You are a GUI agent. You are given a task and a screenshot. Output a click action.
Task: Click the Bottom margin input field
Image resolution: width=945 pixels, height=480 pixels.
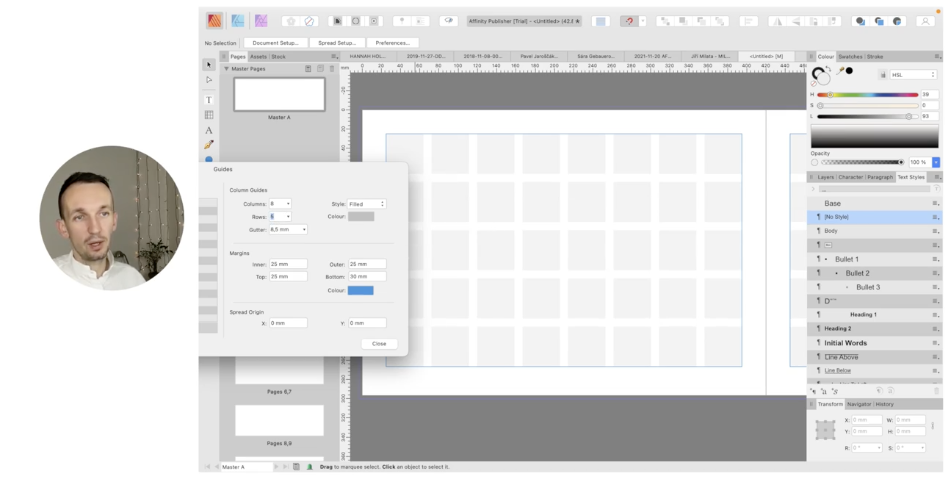point(366,276)
